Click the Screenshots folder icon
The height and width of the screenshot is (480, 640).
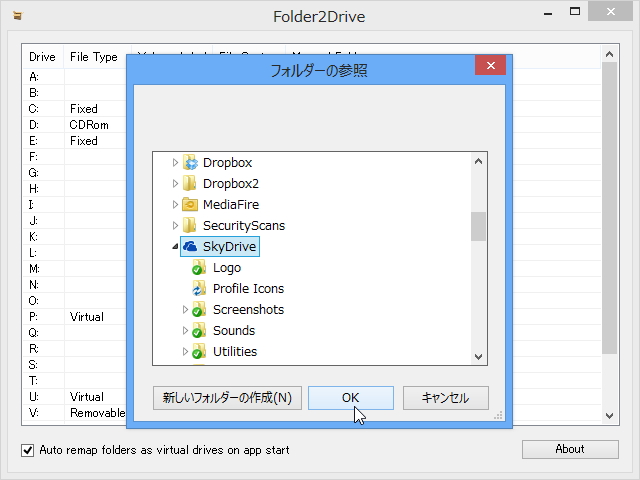point(198,309)
